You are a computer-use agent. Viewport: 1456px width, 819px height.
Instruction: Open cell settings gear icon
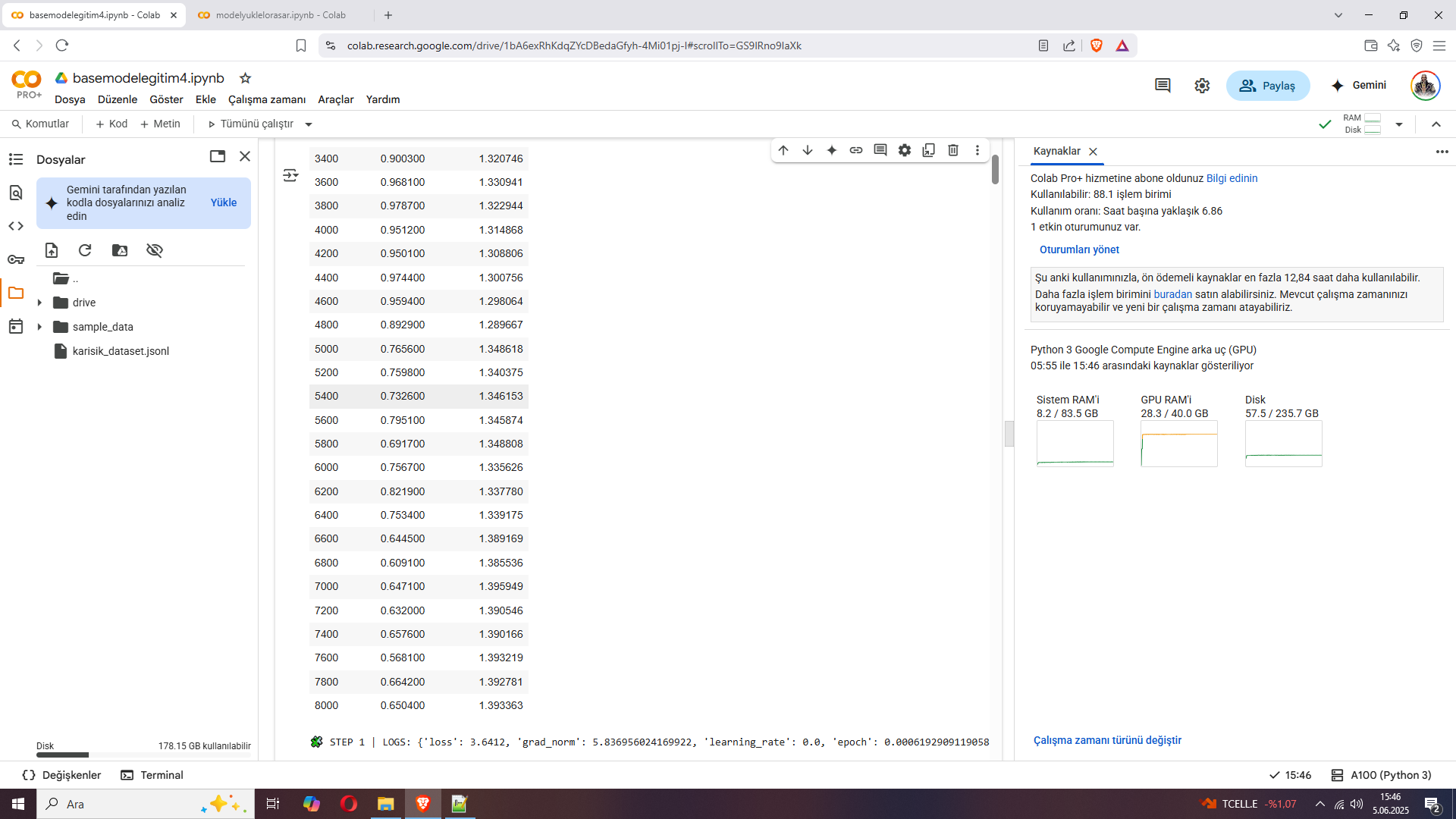click(905, 150)
